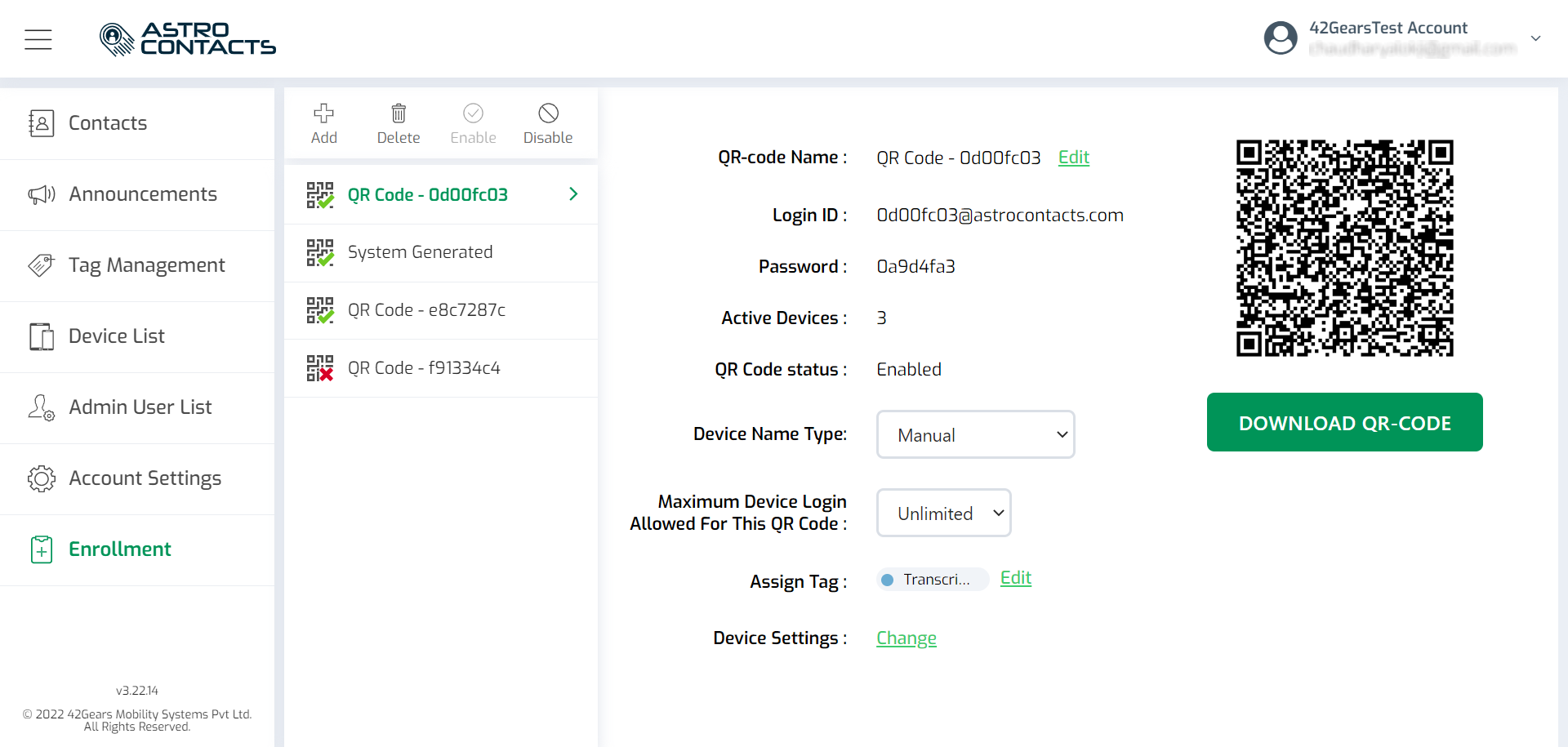Screen dimensions: 1568x747
Task: Download the QR-code
Action: [1345, 422]
